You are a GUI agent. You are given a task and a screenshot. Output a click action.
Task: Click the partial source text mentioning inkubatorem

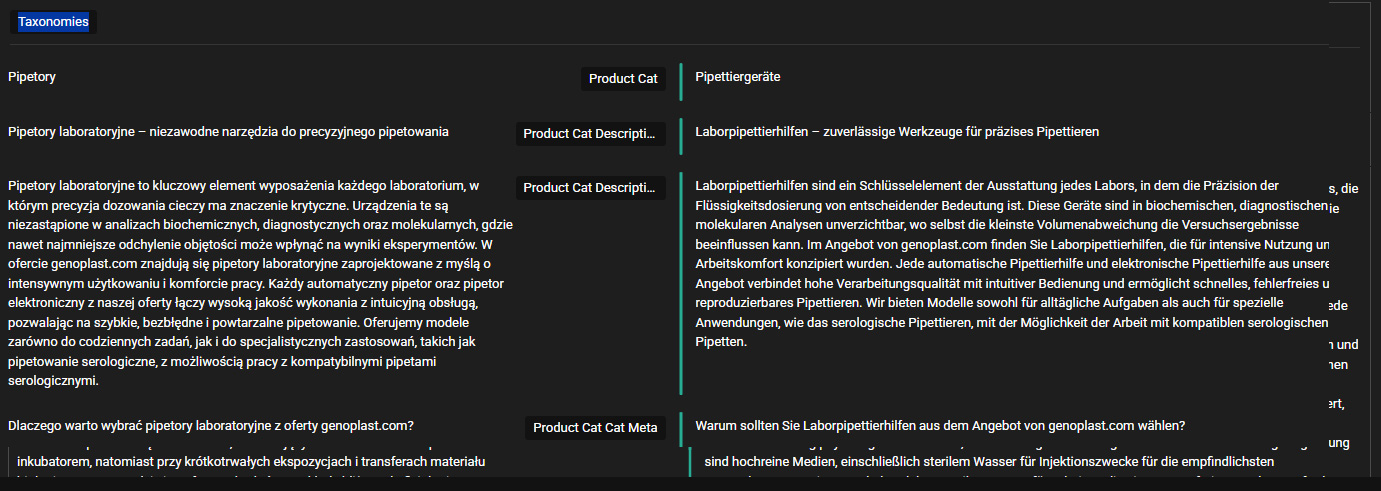click(x=252, y=462)
